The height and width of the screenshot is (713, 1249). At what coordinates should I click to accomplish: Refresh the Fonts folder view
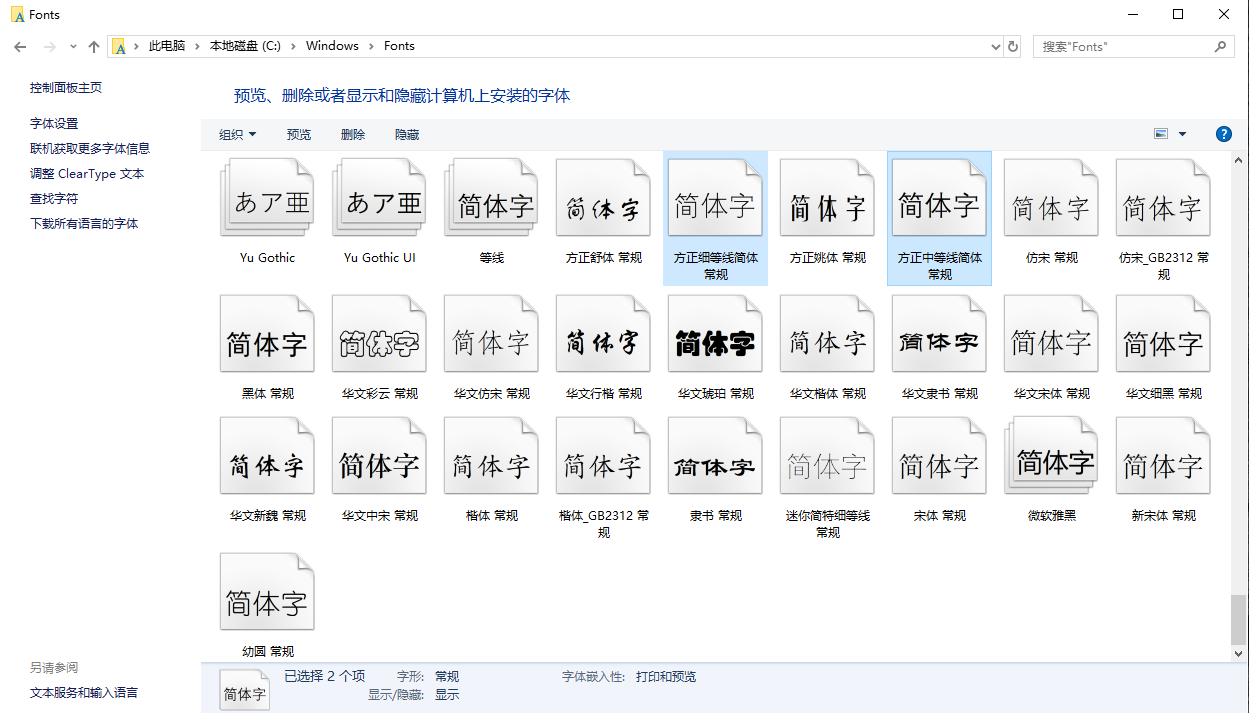(x=1013, y=46)
